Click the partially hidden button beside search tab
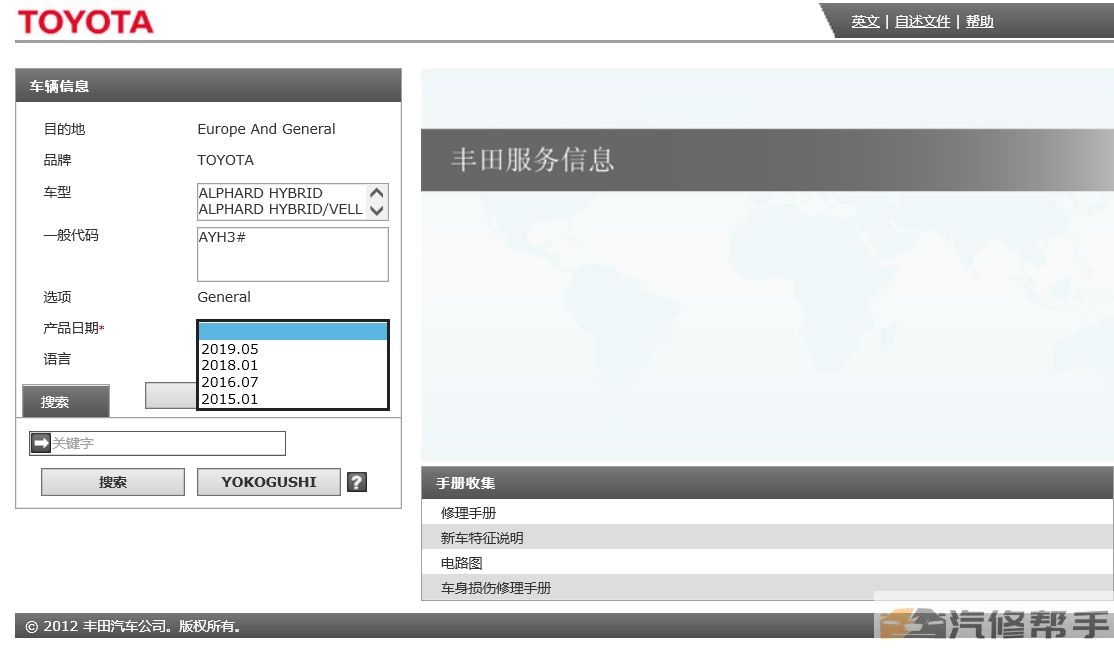Viewport: 1114px width, 651px height. click(x=171, y=395)
